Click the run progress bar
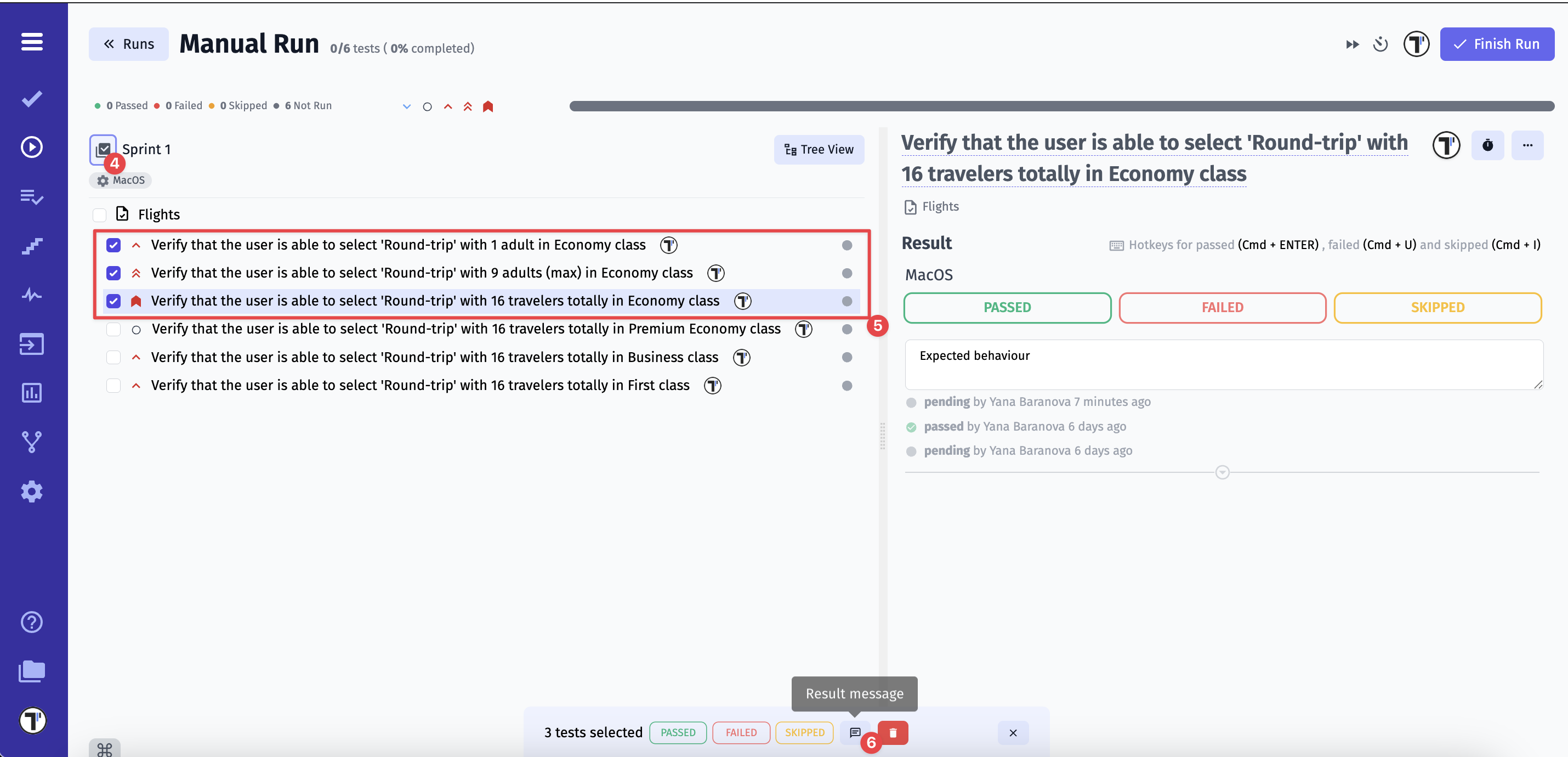Viewport: 1568px width, 757px height. pos(1061,106)
